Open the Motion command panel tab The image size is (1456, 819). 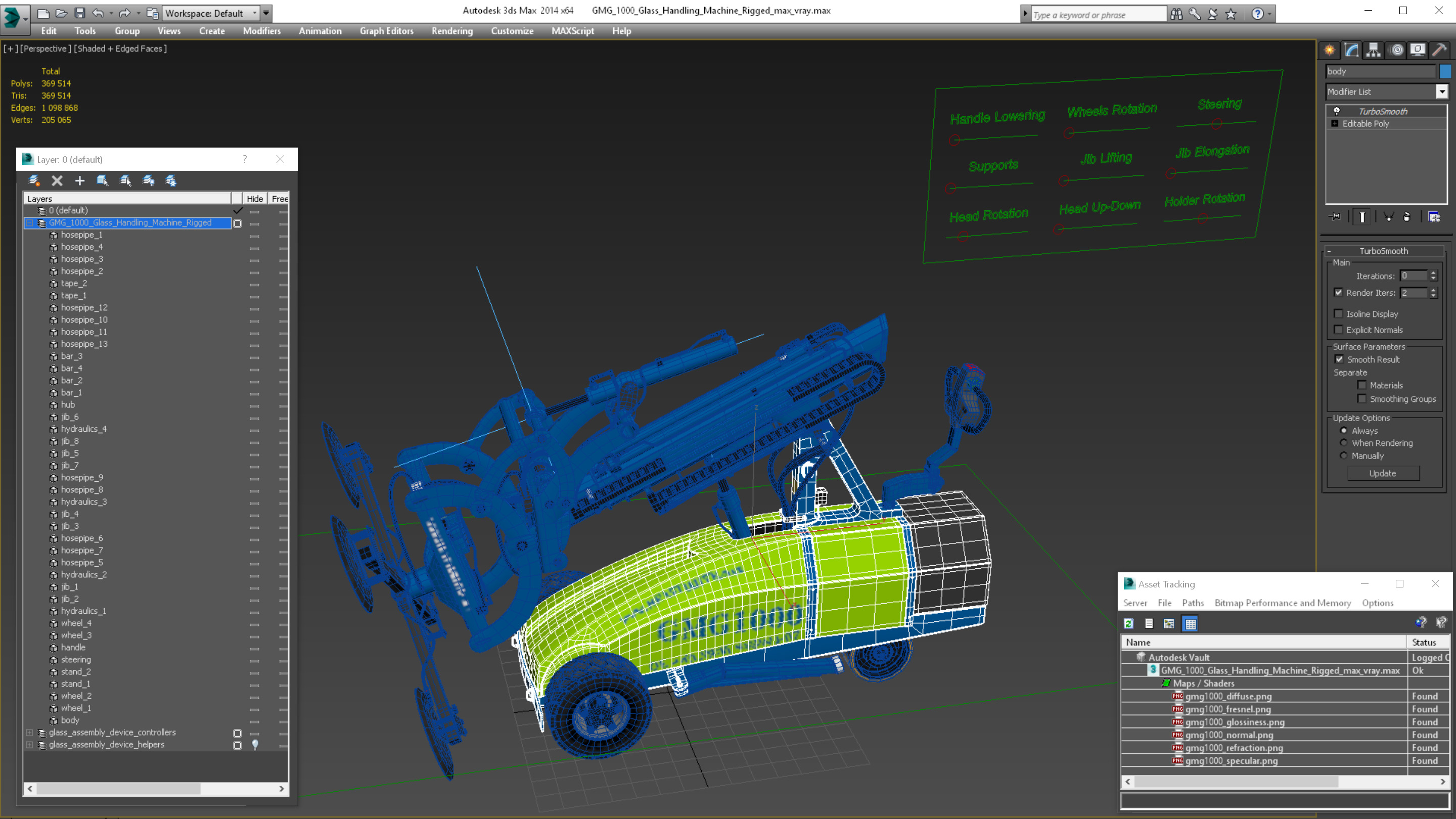(x=1396, y=50)
